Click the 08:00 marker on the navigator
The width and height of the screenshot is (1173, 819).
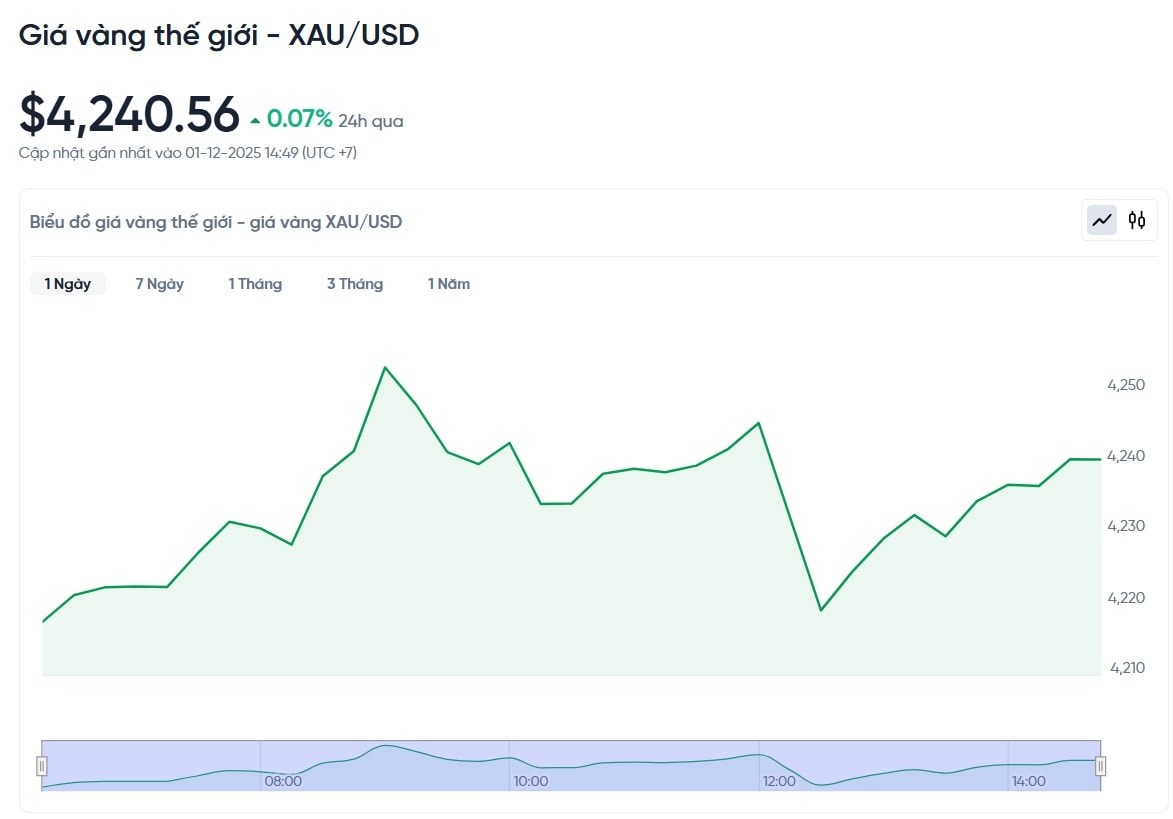[x=283, y=781]
